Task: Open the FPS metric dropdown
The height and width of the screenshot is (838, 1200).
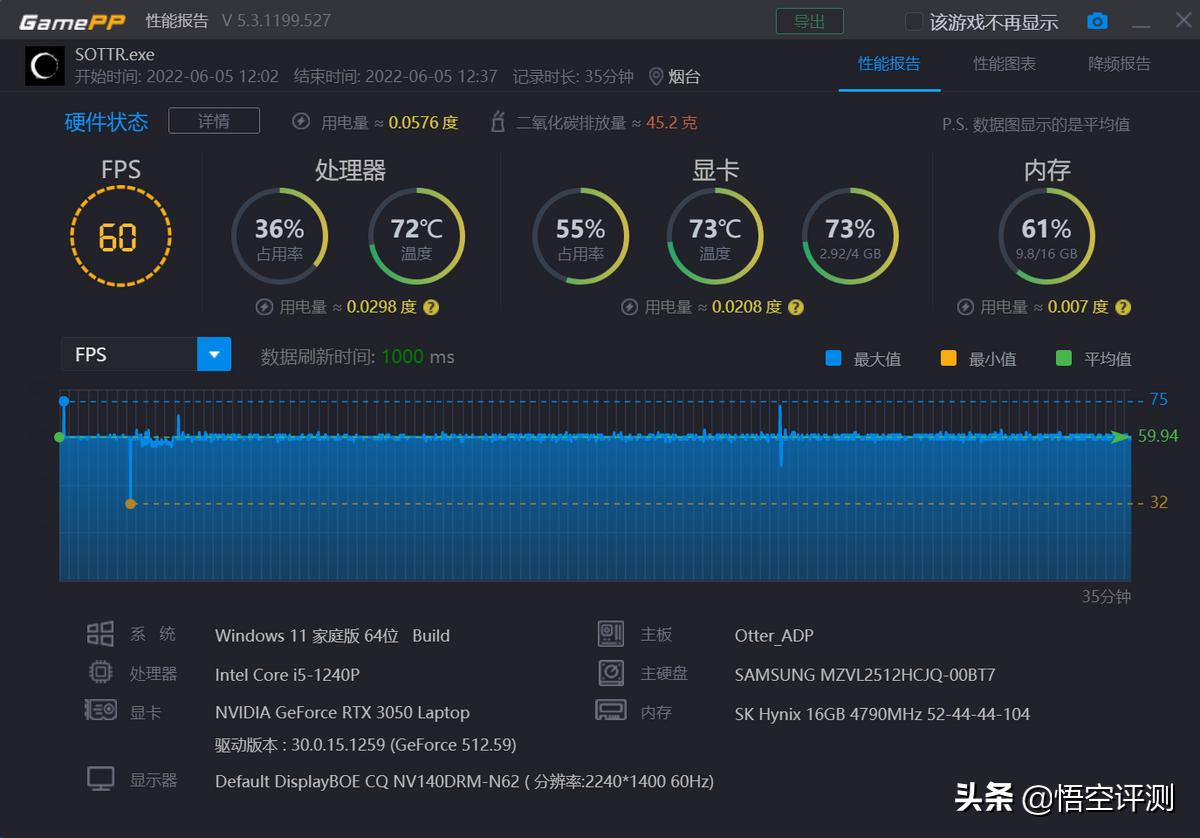Action: (213, 353)
